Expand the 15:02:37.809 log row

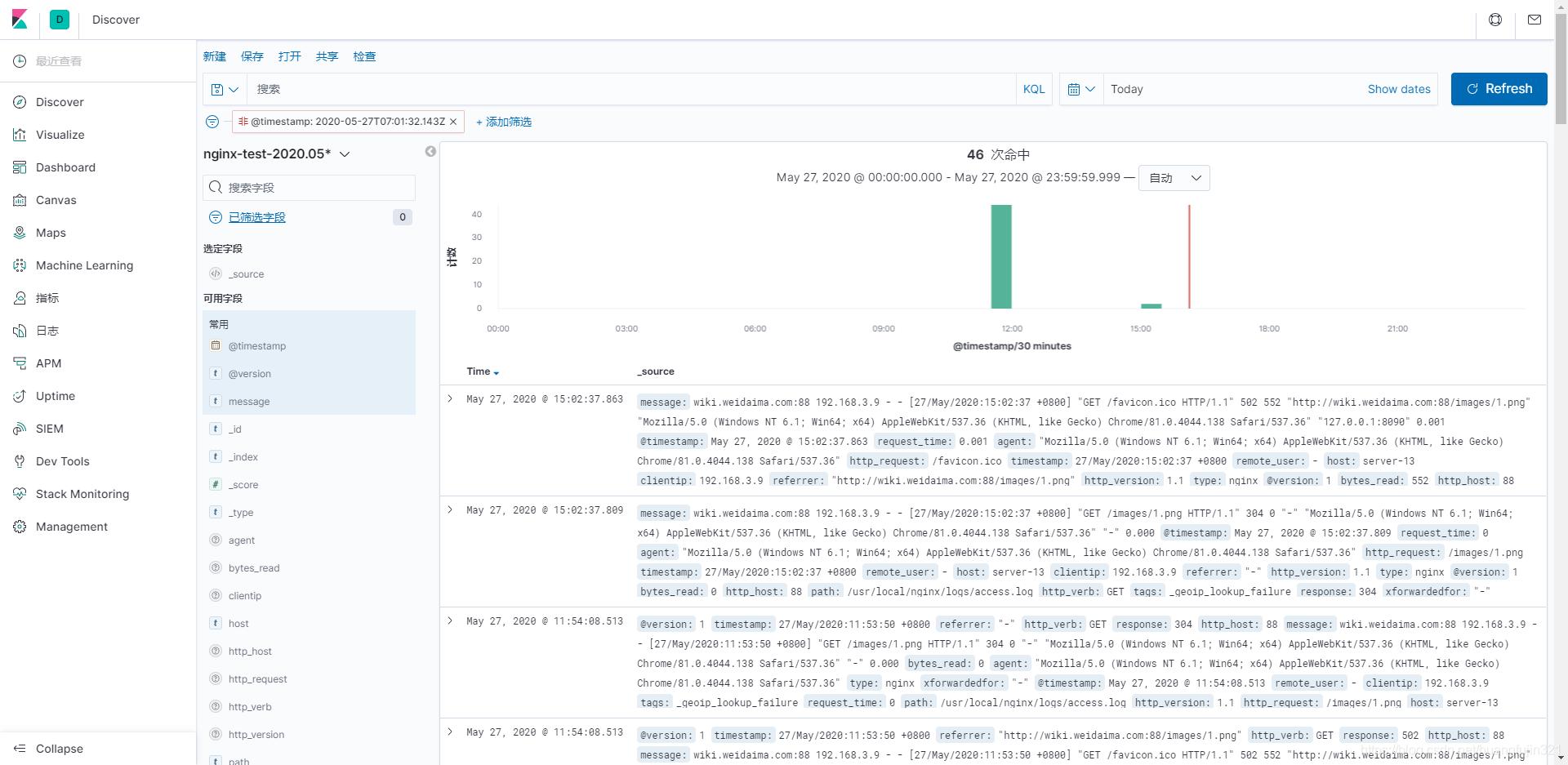(x=450, y=510)
